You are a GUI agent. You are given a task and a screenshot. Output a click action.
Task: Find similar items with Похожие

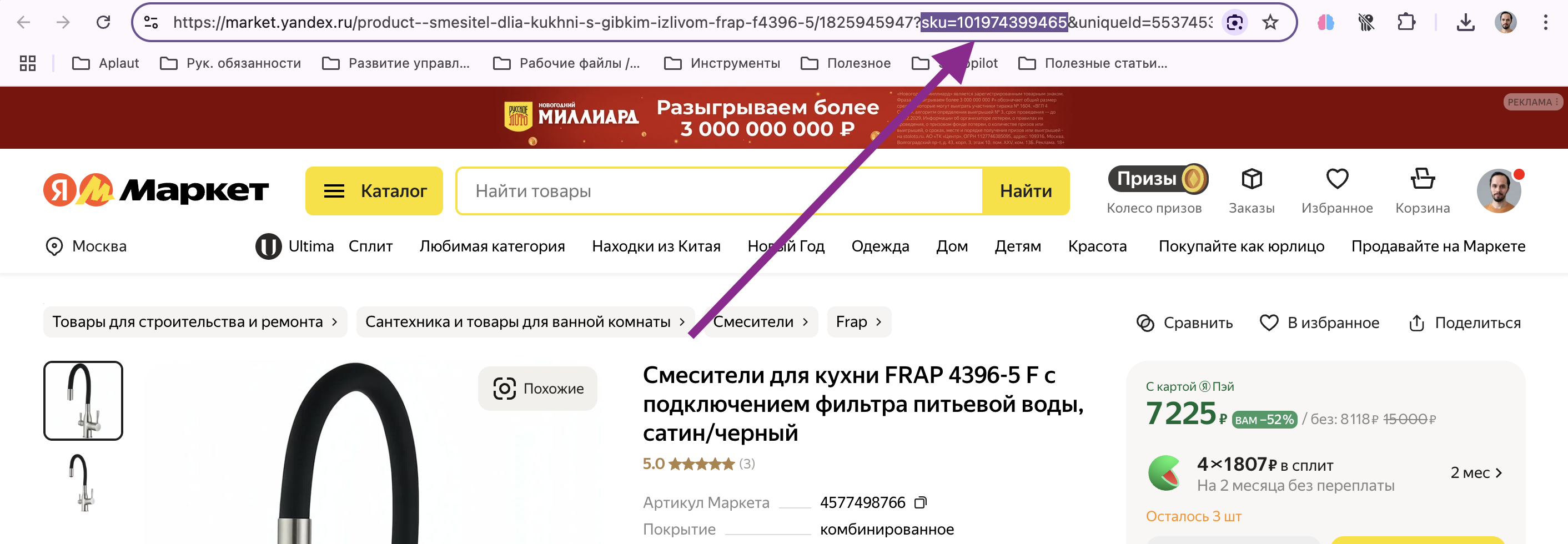pyautogui.click(x=537, y=388)
